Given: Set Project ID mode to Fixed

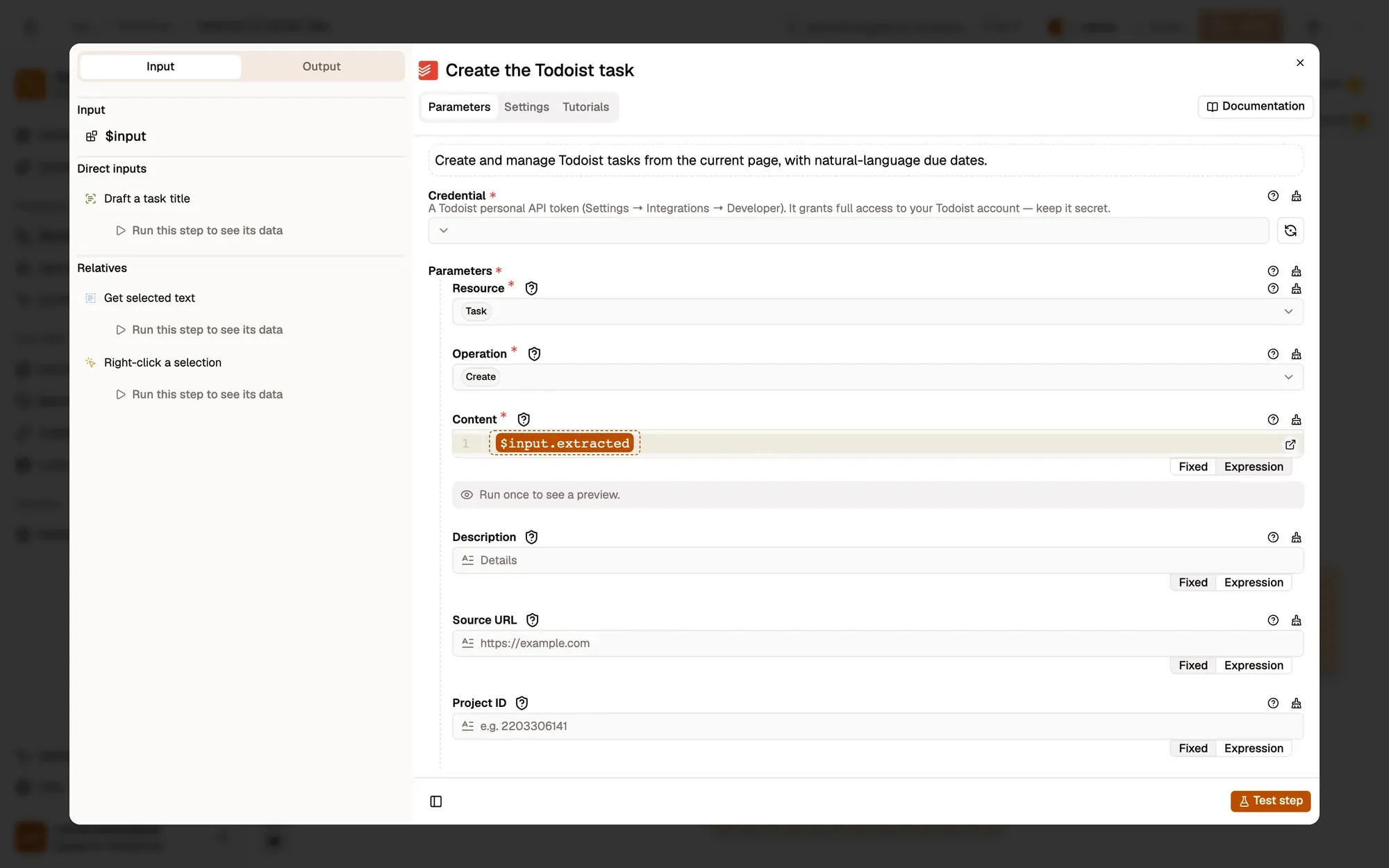Looking at the screenshot, I should [x=1192, y=749].
